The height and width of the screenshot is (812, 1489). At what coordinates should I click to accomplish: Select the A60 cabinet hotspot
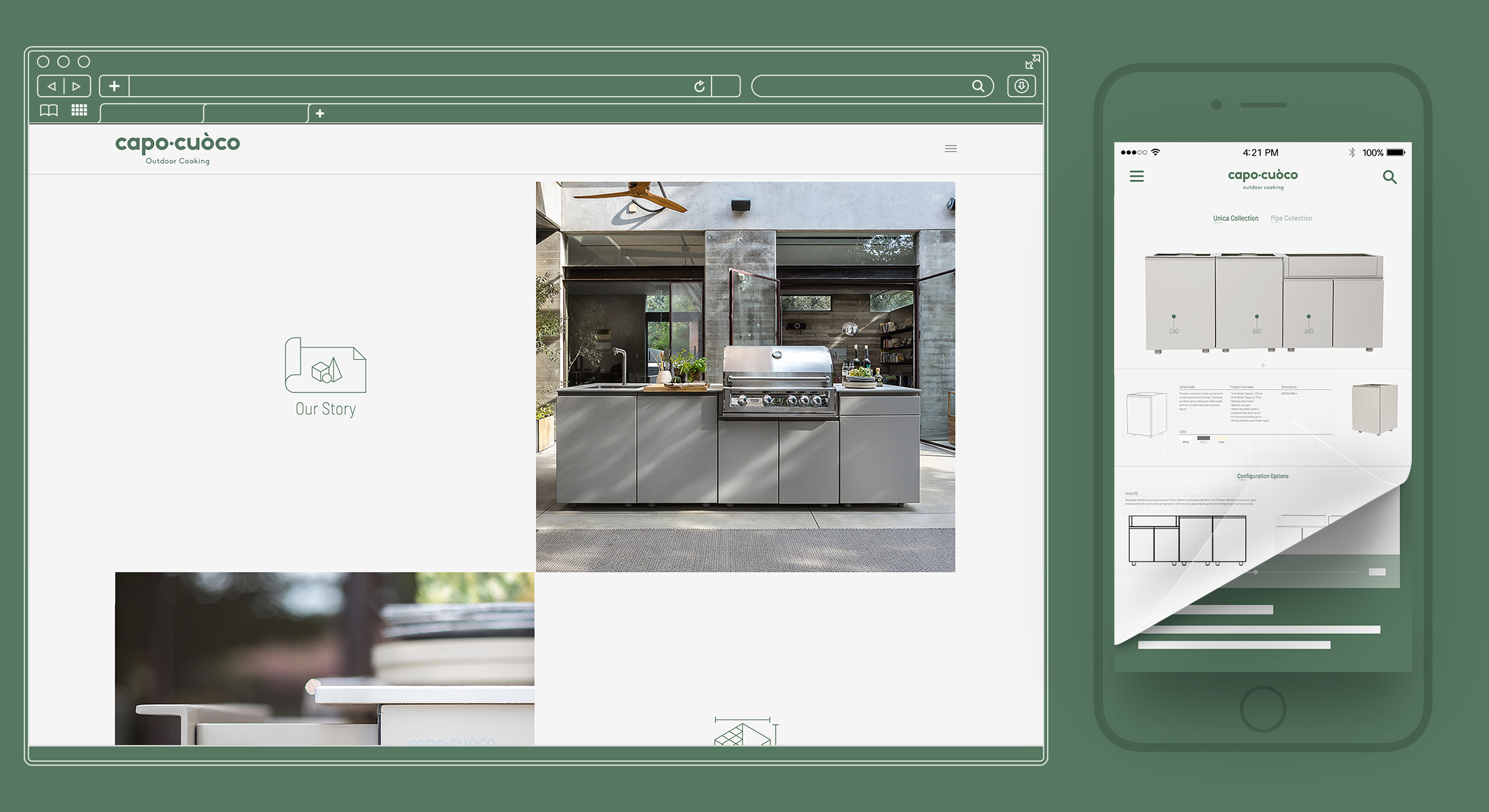point(1308,317)
